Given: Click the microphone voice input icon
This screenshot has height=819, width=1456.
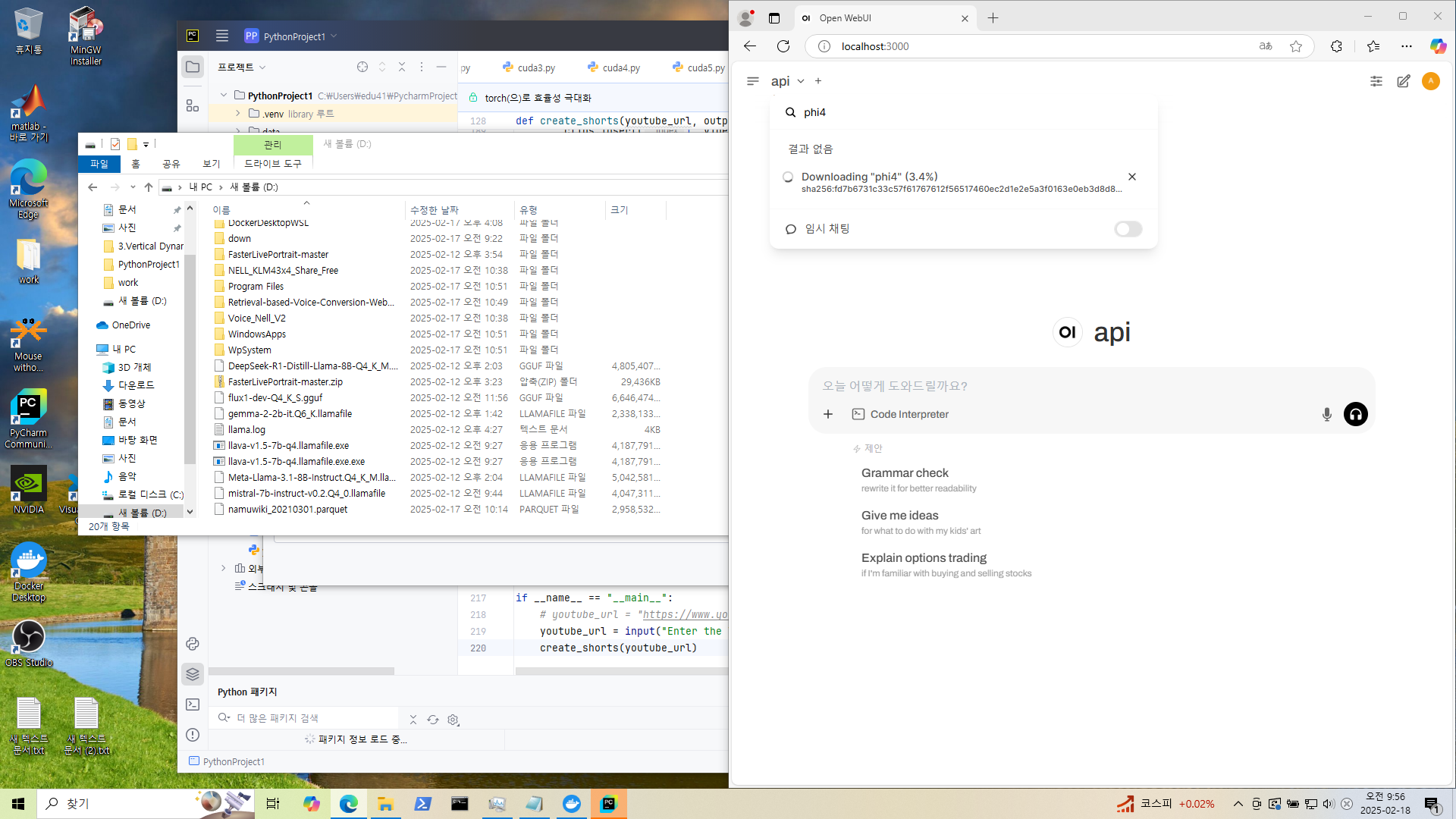Looking at the screenshot, I should pyautogui.click(x=1326, y=414).
